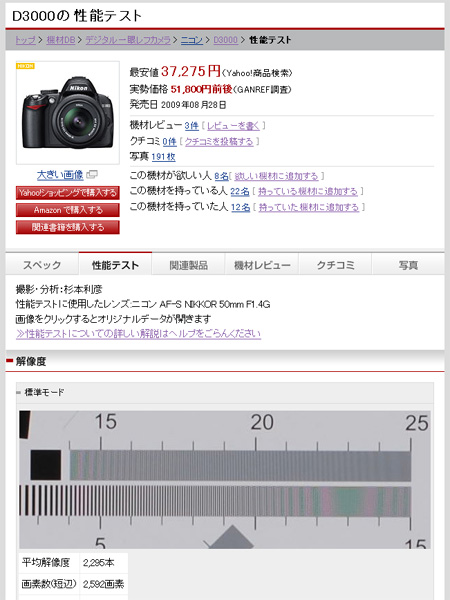Click Yahoo!ショッピングで購入する button
This screenshot has height=600, width=450.
[68, 192]
